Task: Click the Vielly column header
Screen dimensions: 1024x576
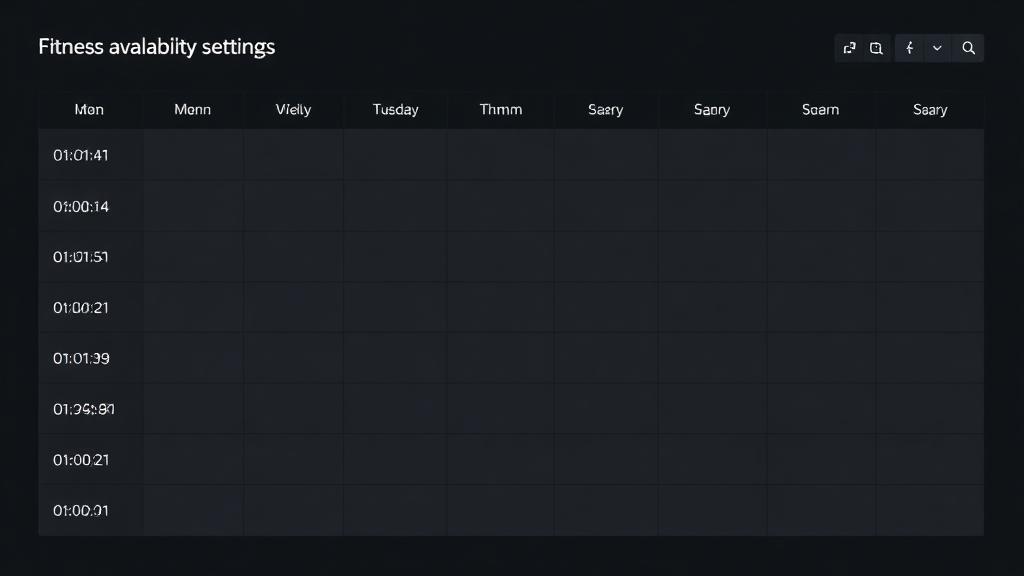Action: (294, 109)
